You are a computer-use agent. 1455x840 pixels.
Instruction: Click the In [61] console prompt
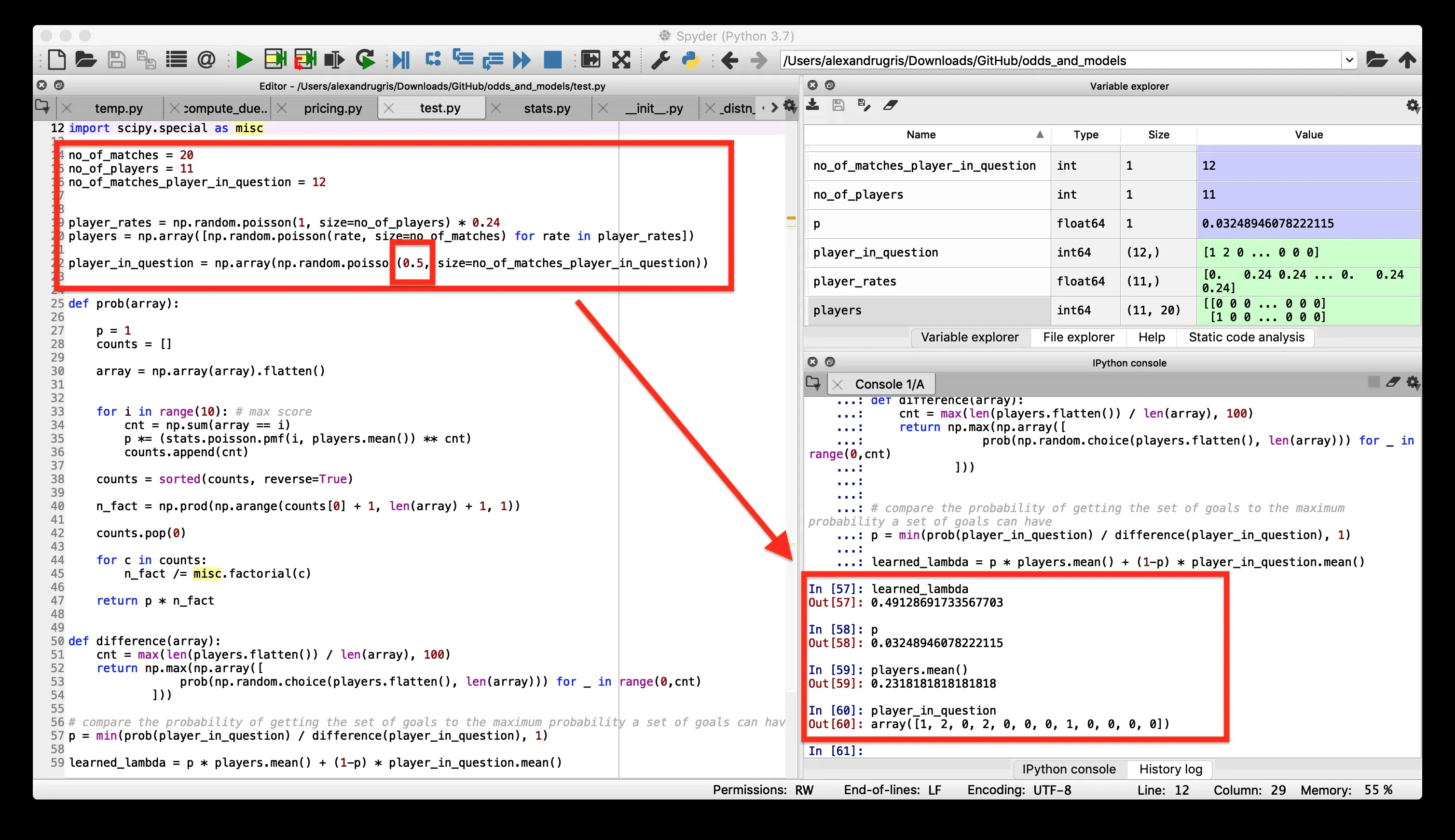tap(835, 751)
